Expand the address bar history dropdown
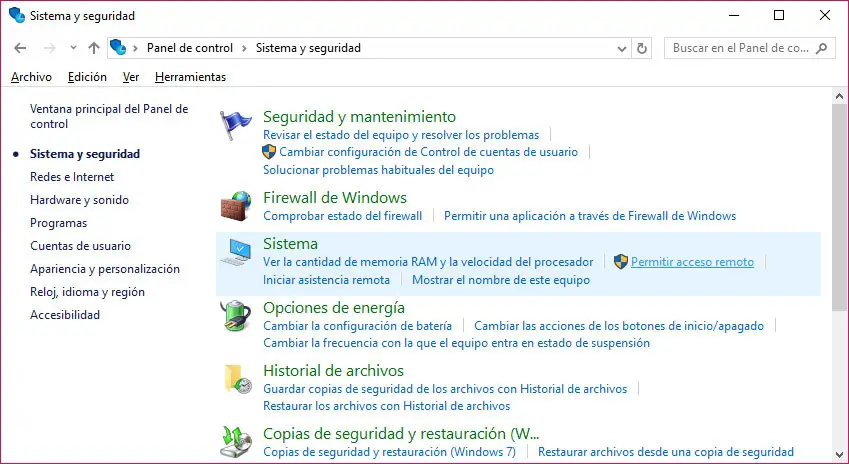The height and width of the screenshot is (464, 849). click(x=622, y=49)
